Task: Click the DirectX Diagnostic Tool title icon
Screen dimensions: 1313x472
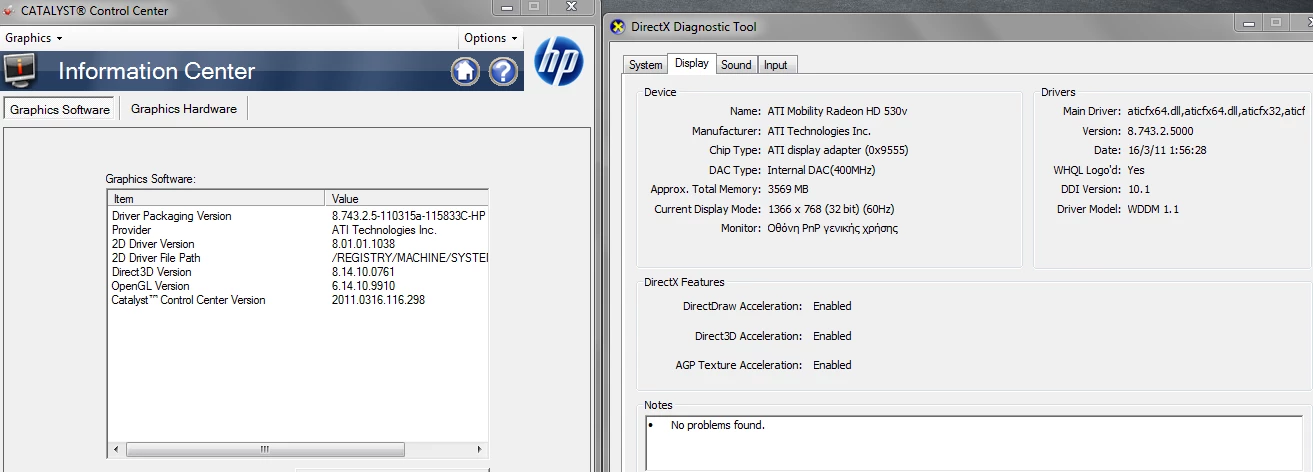Action: click(618, 27)
